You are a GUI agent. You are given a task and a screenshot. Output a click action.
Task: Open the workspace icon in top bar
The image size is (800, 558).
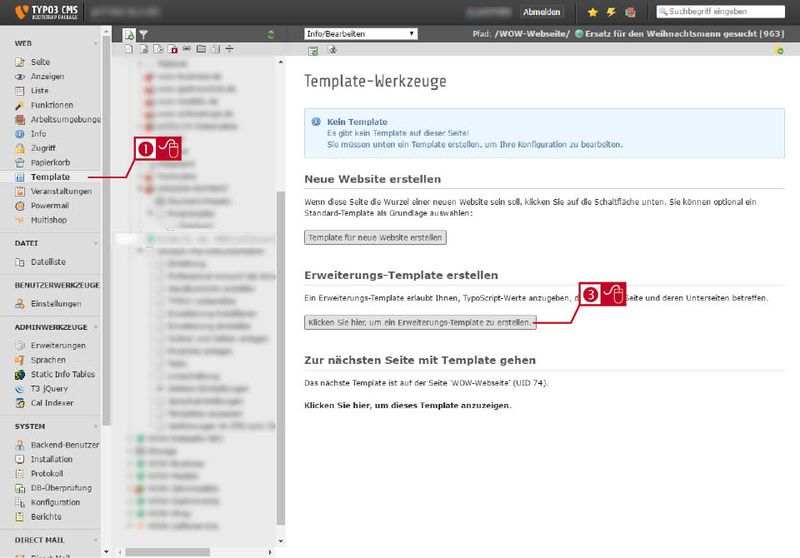point(631,12)
